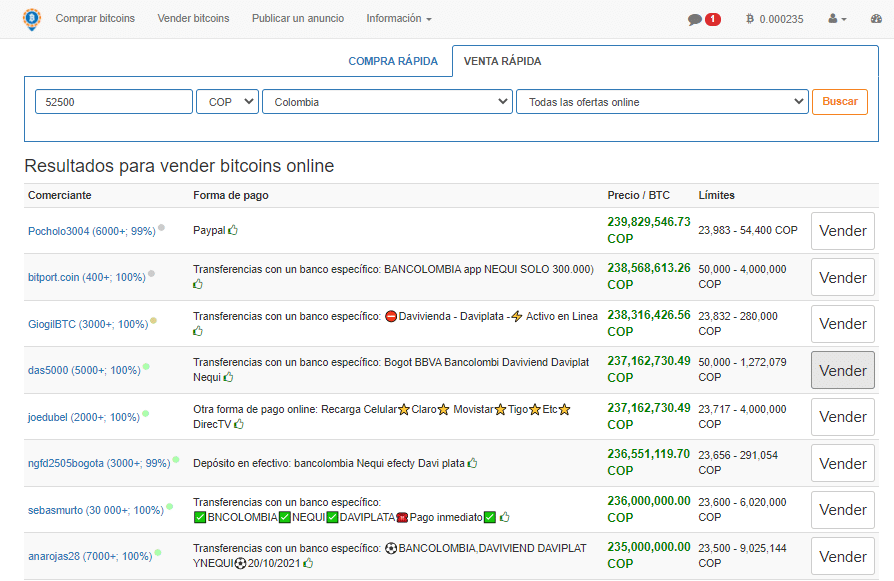Click Vender for GiogilBTC offer

coord(843,324)
